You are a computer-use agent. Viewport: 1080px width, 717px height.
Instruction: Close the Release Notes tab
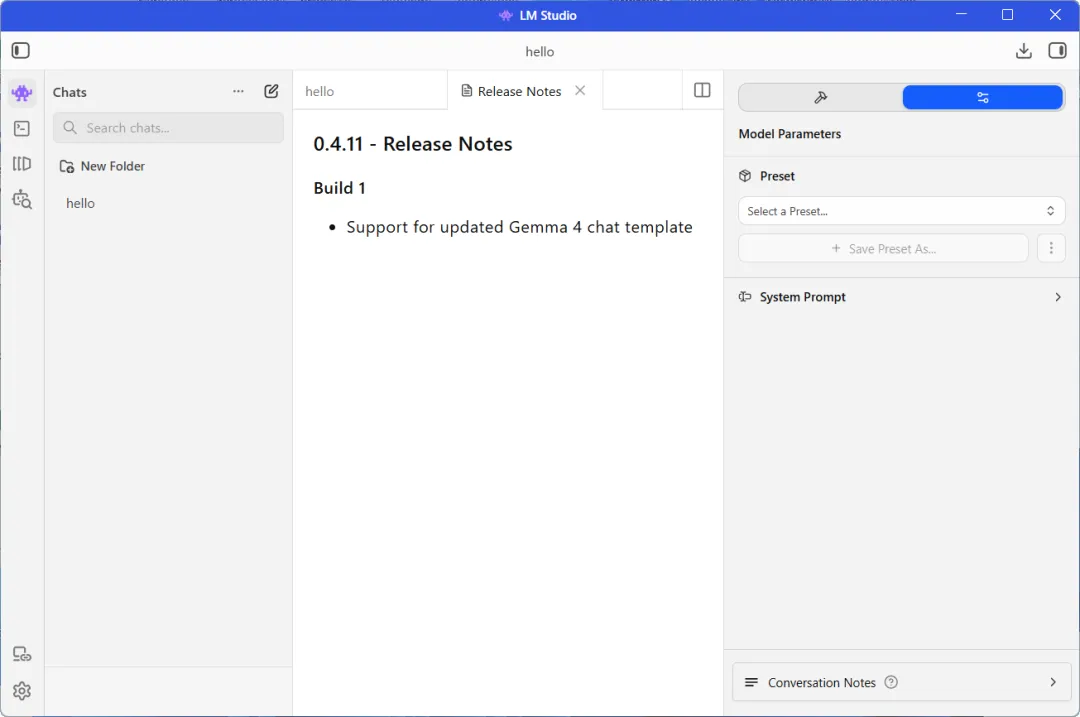[580, 91]
